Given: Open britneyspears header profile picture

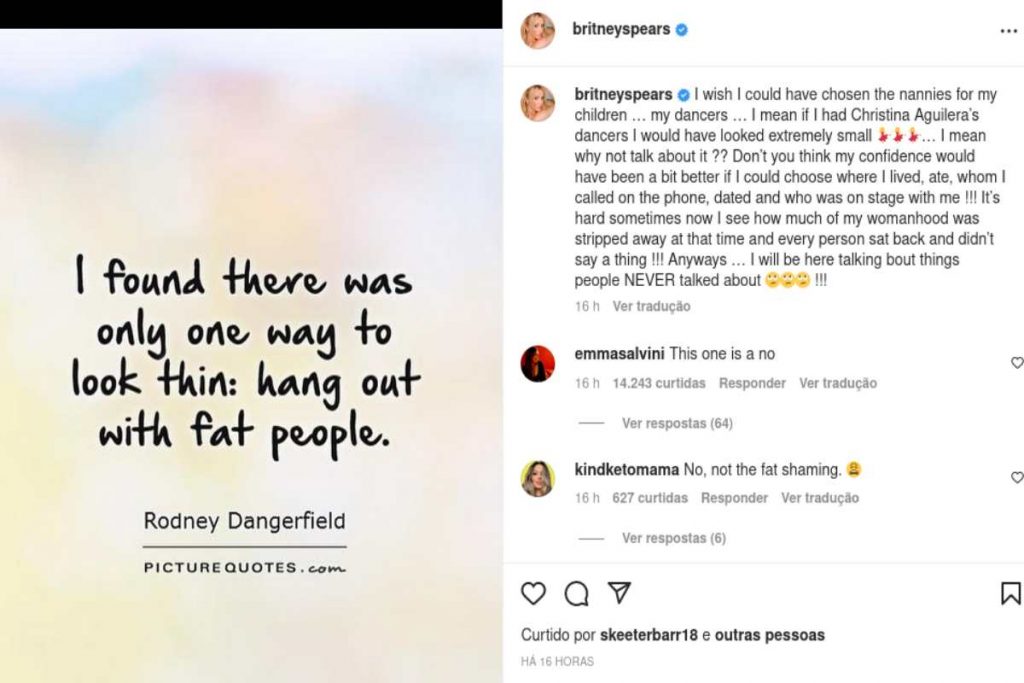Looking at the screenshot, I should [537, 31].
